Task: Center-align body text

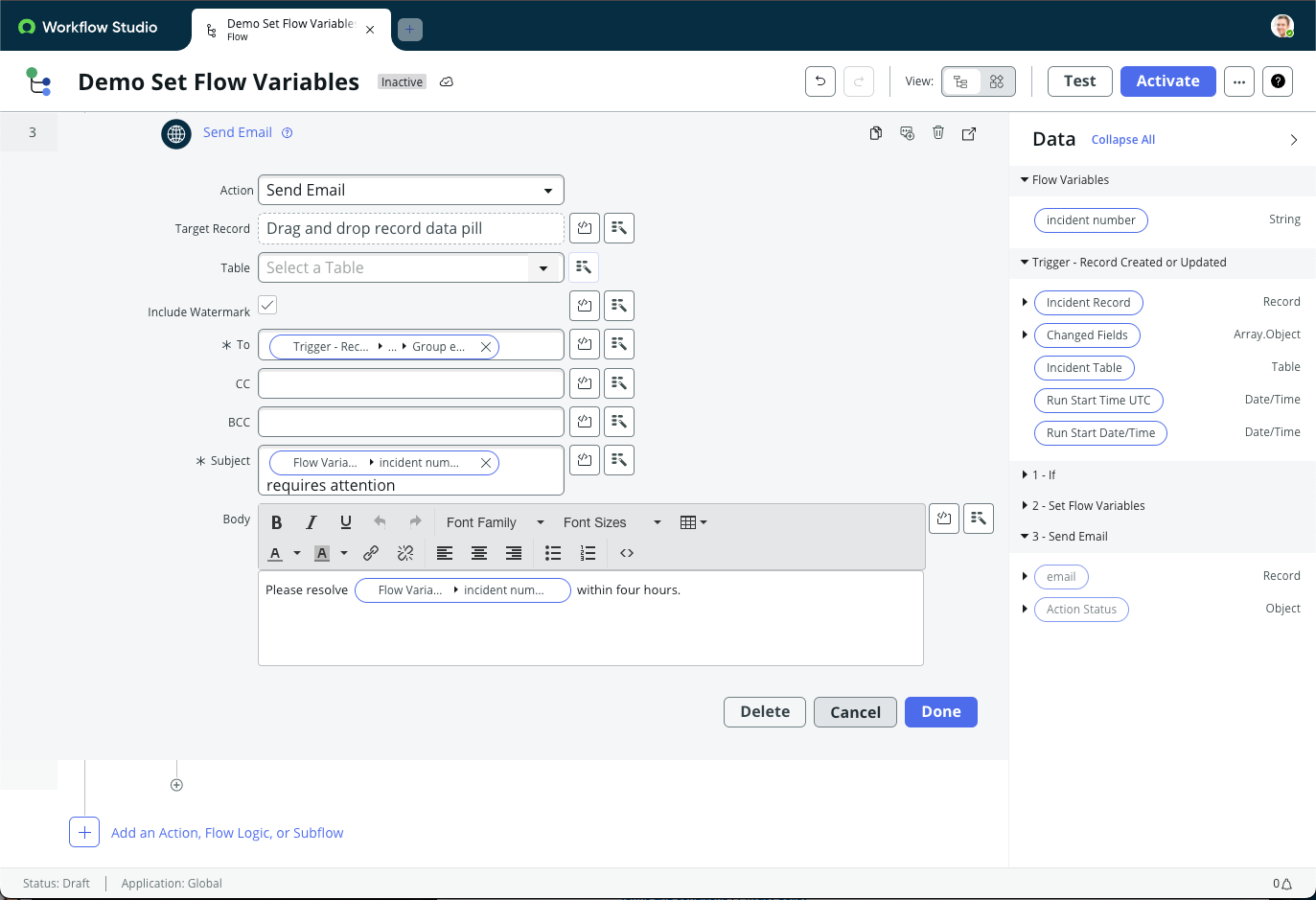Action: pos(479,553)
